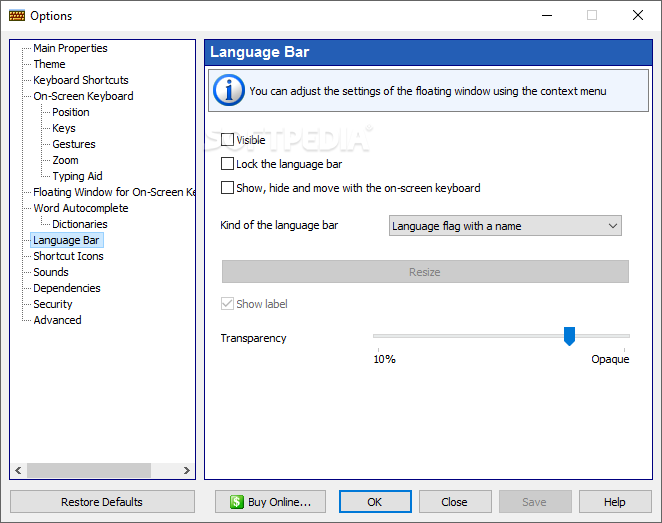The height and width of the screenshot is (523, 662).
Task: Open Shortcut Icons settings
Action: click(68, 256)
